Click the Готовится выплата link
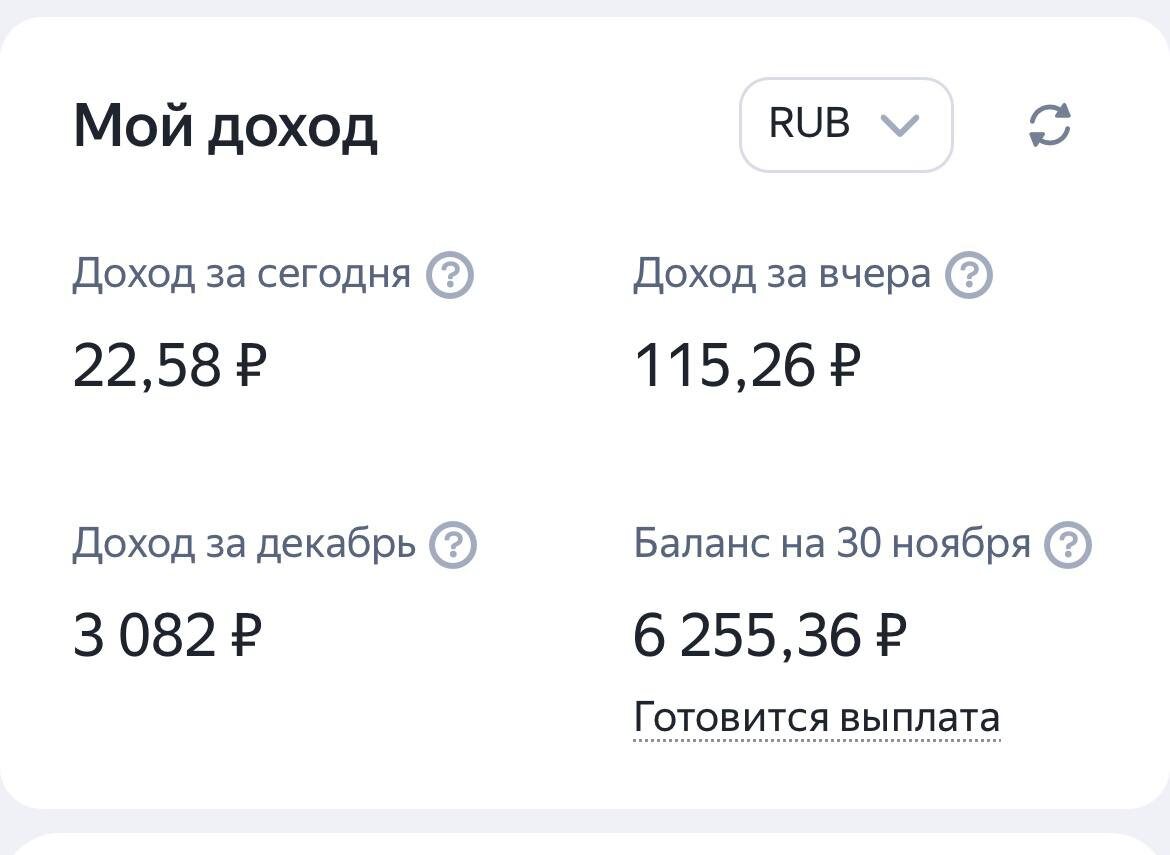This screenshot has height=855, width=1170. 817,717
